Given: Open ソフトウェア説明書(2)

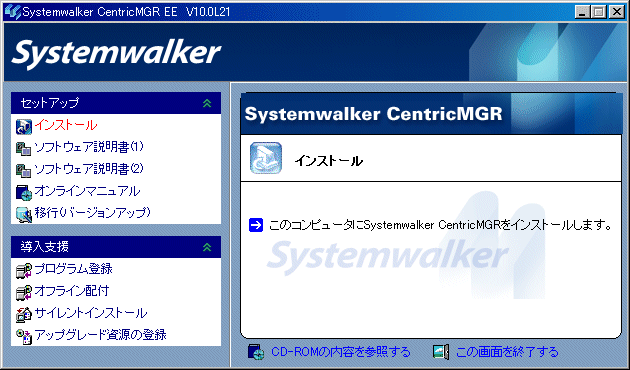Looking at the screenshot, I should coord(89,169).
